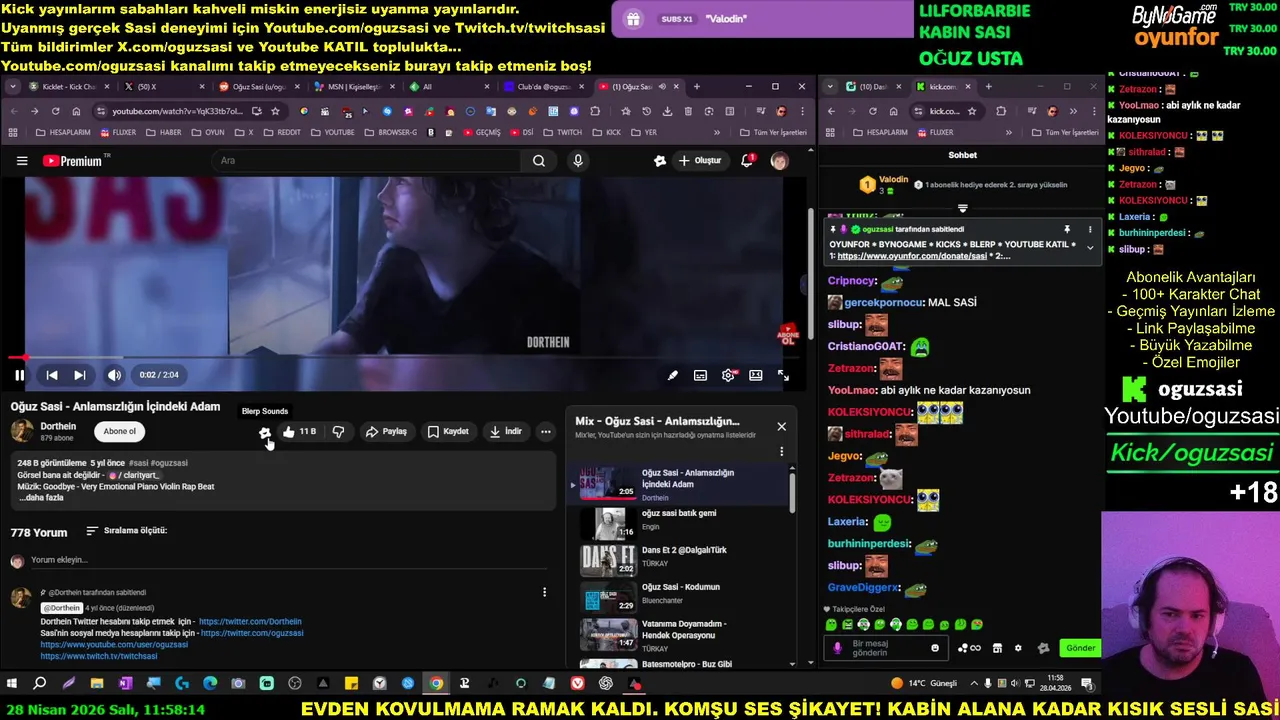Open twitch.tv/twitchsasi link in comment
This screenshot has height=720, width=1280.
(x=99, y=657)
